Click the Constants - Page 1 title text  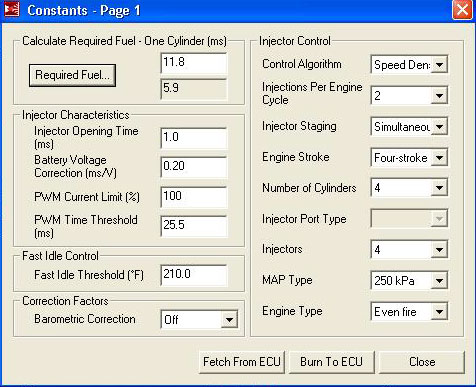click(84, 10)
